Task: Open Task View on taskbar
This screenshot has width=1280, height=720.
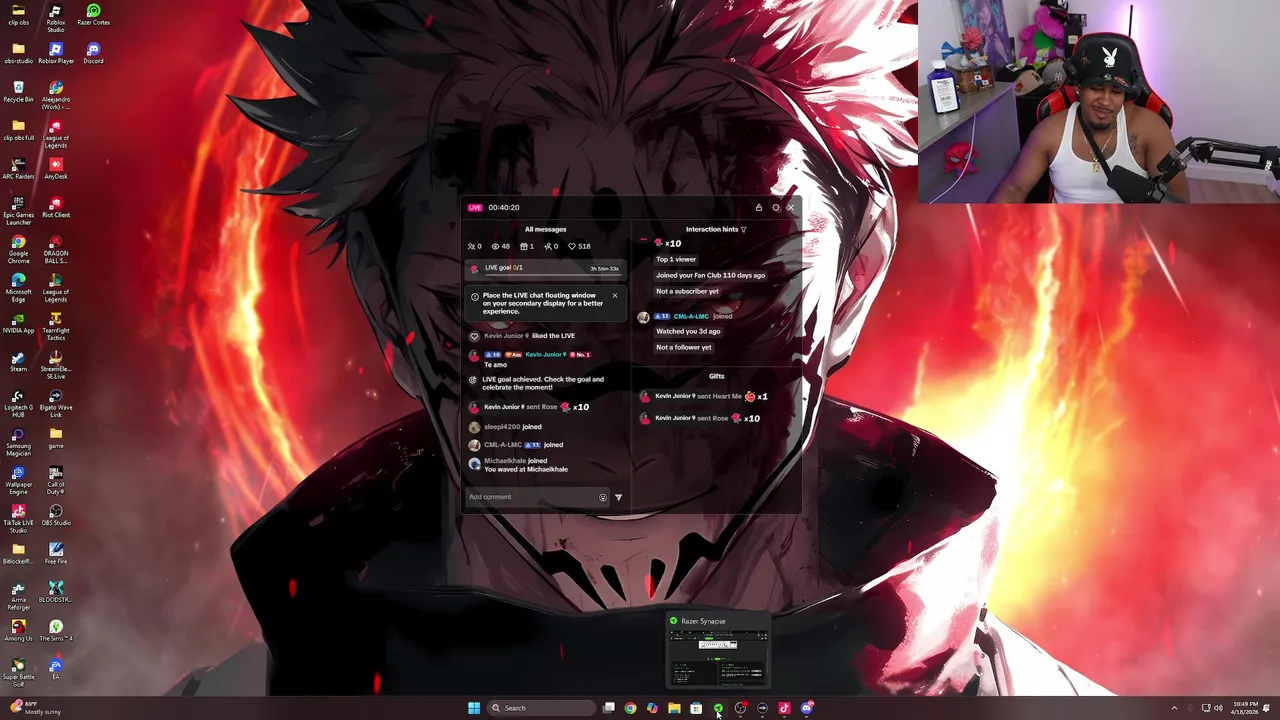Action: (x=608, y=708)
